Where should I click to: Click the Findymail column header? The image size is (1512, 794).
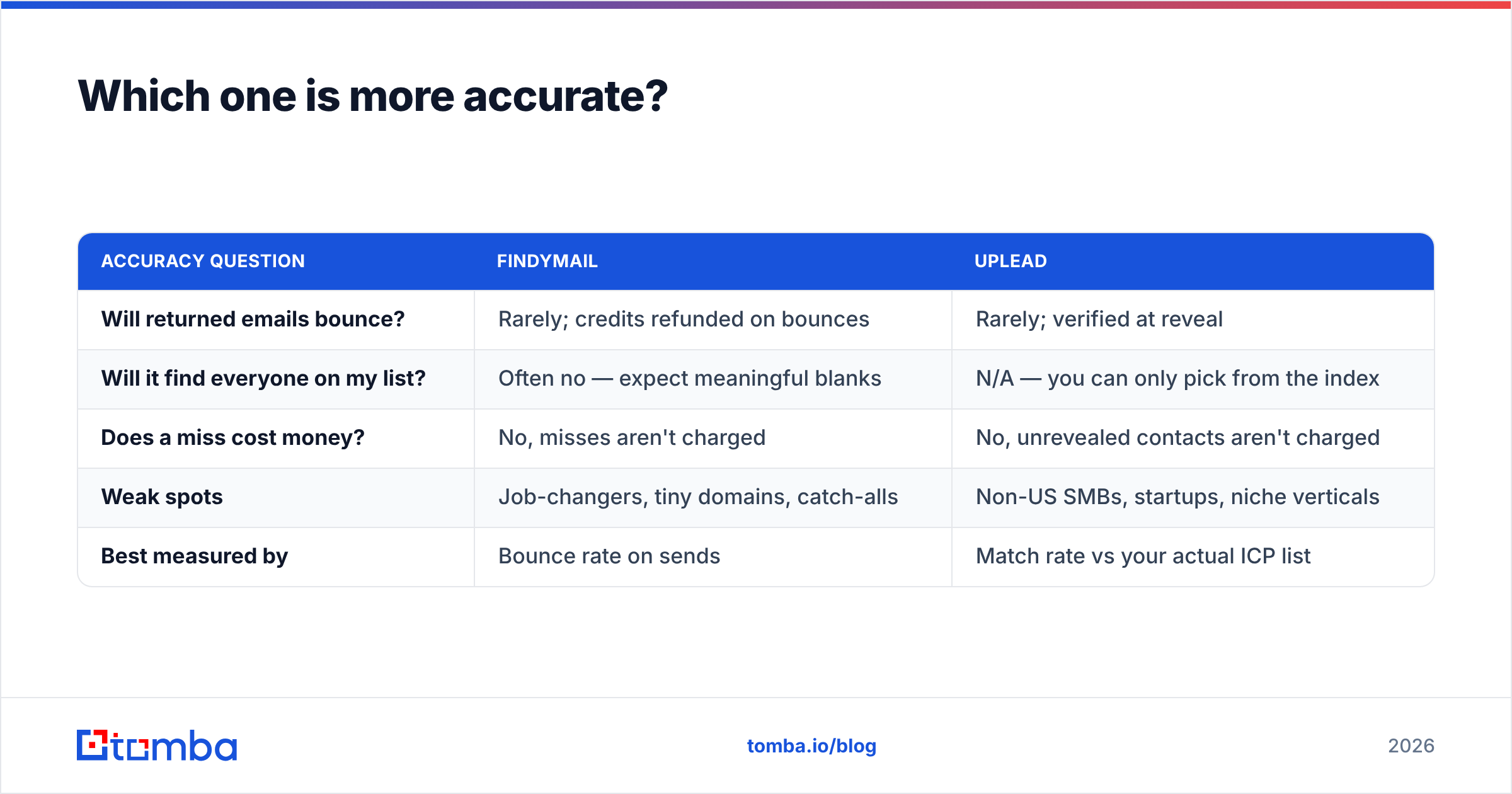(547, 261)
